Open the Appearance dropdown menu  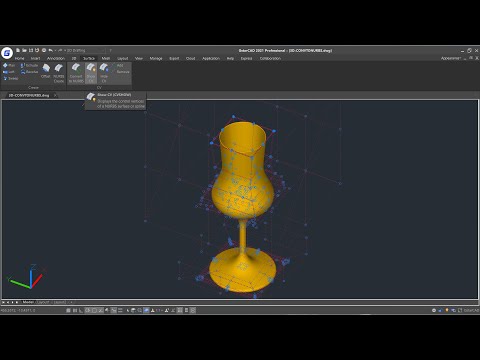point(451,58)
